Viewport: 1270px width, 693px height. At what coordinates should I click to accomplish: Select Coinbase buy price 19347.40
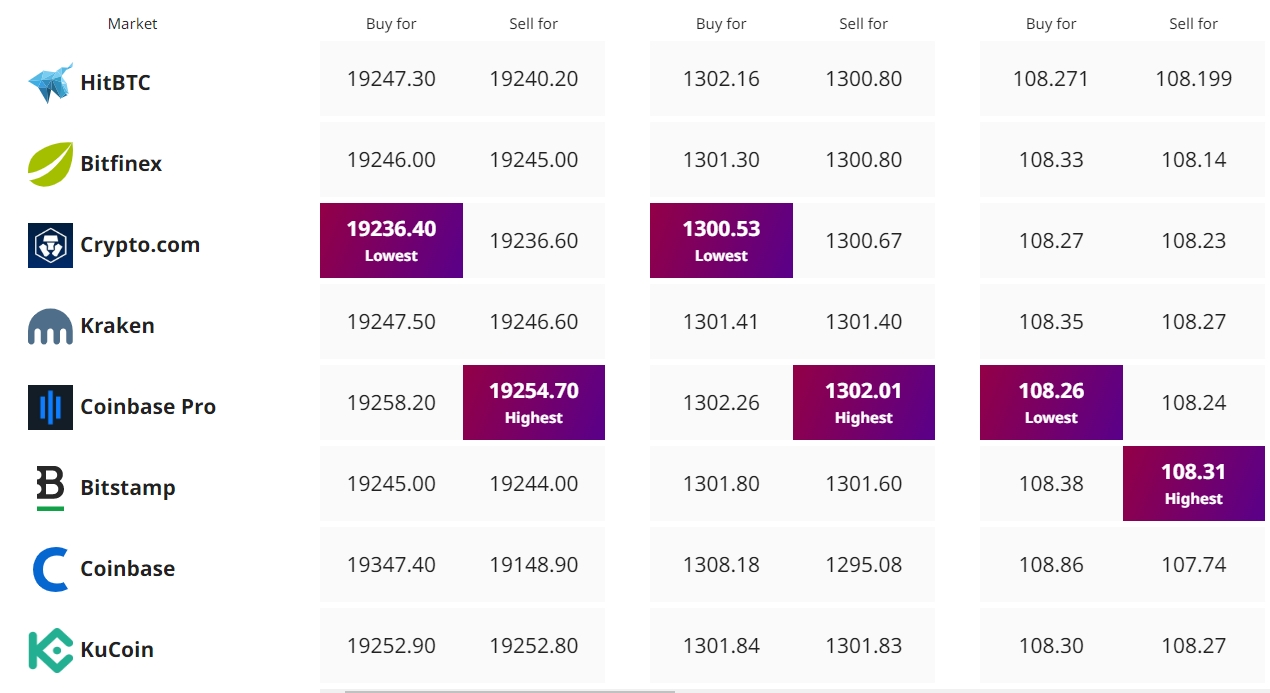(391, 565)
